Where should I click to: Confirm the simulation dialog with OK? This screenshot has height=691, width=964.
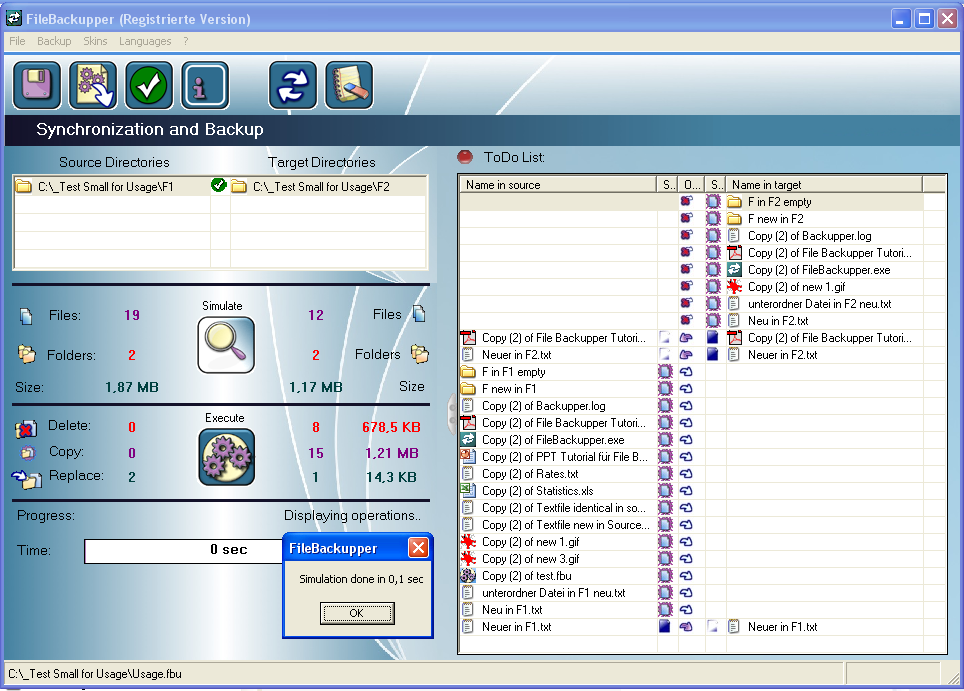(x=357, y=613)
